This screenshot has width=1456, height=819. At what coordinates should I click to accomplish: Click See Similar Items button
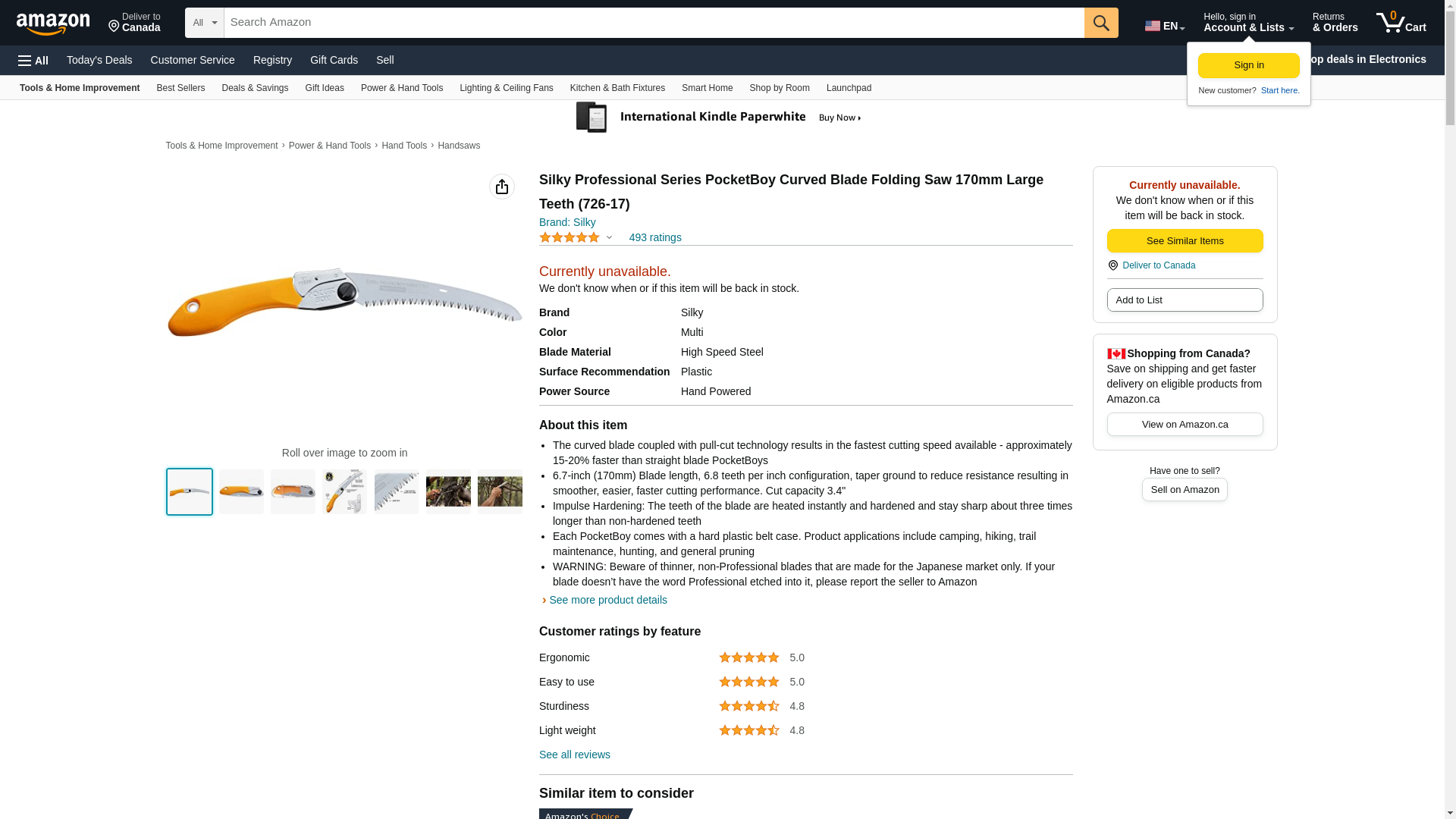(x=1185, y=241)
